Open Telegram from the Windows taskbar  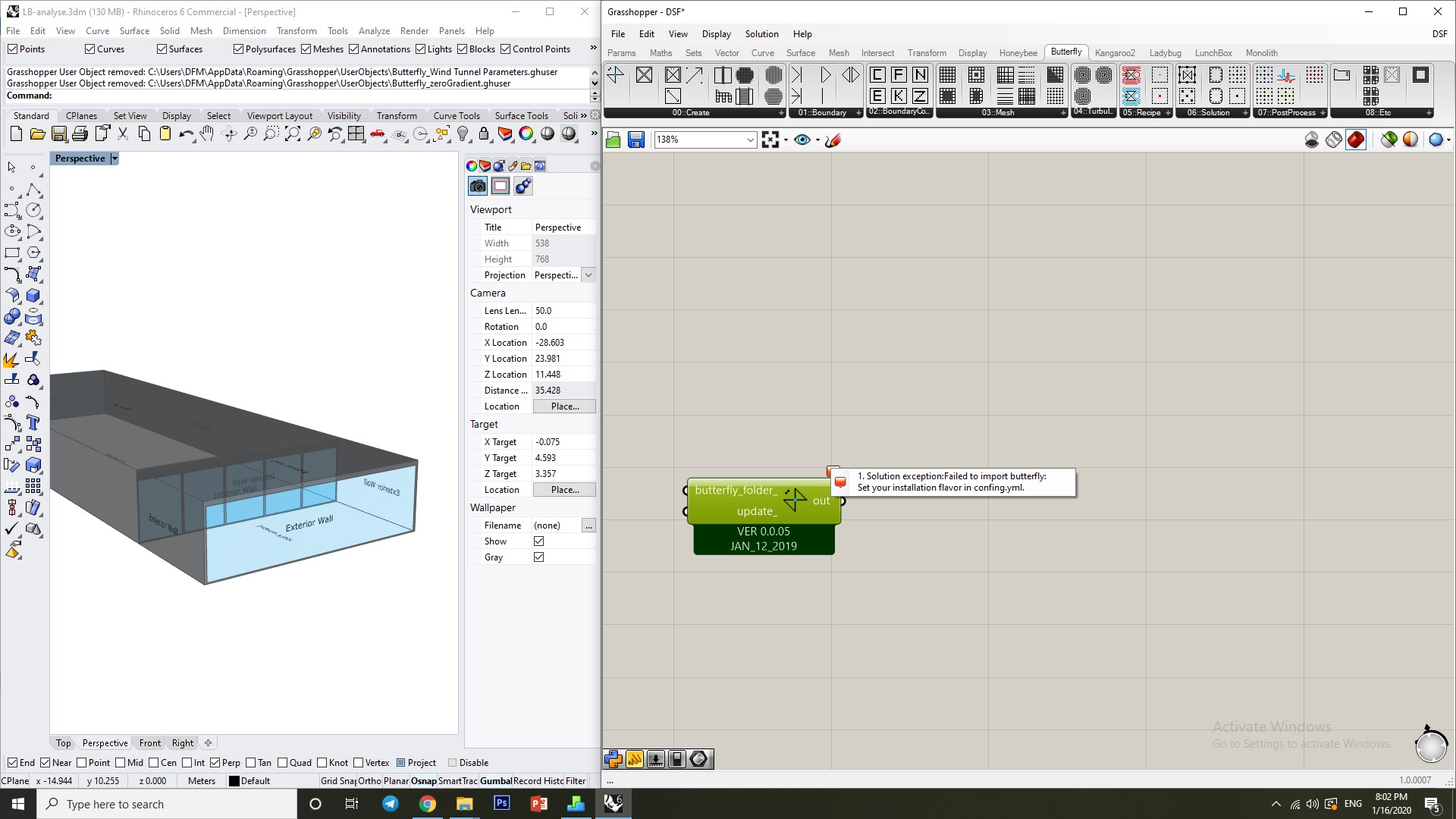pyautogui.click(x=391, y=804)
